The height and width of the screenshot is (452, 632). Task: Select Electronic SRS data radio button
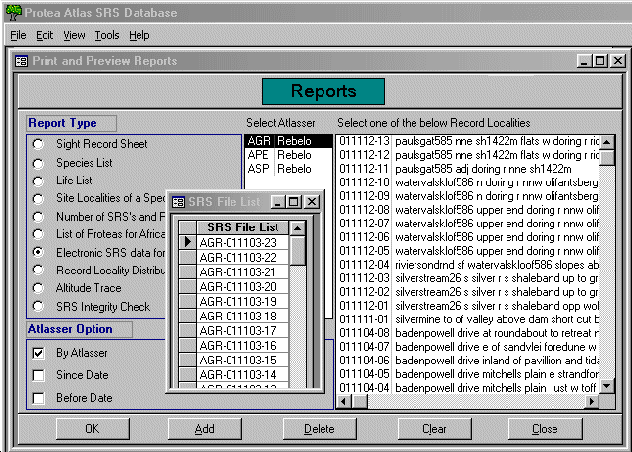(38, 252)
